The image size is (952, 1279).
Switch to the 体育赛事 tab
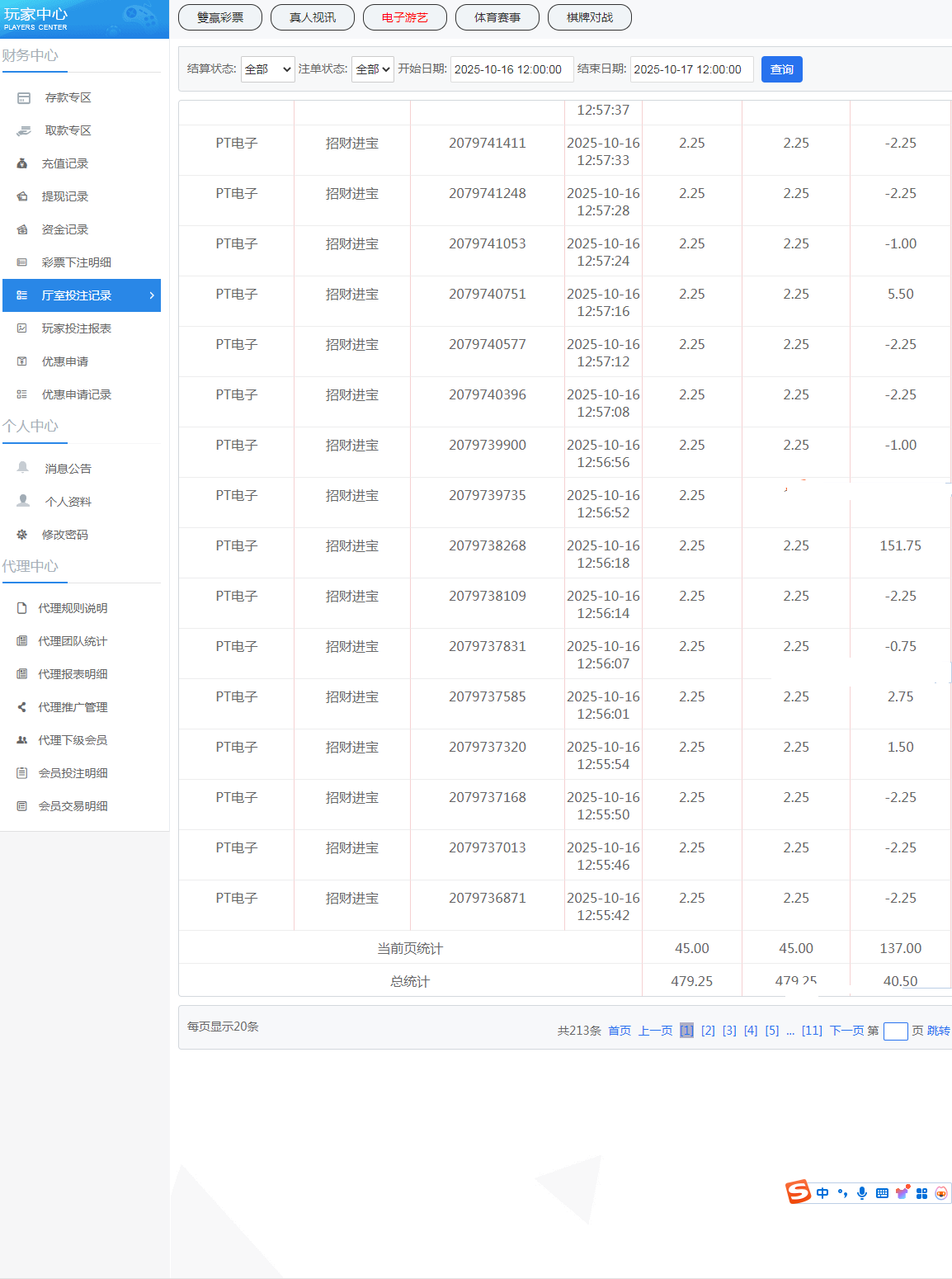pos(497,17)
